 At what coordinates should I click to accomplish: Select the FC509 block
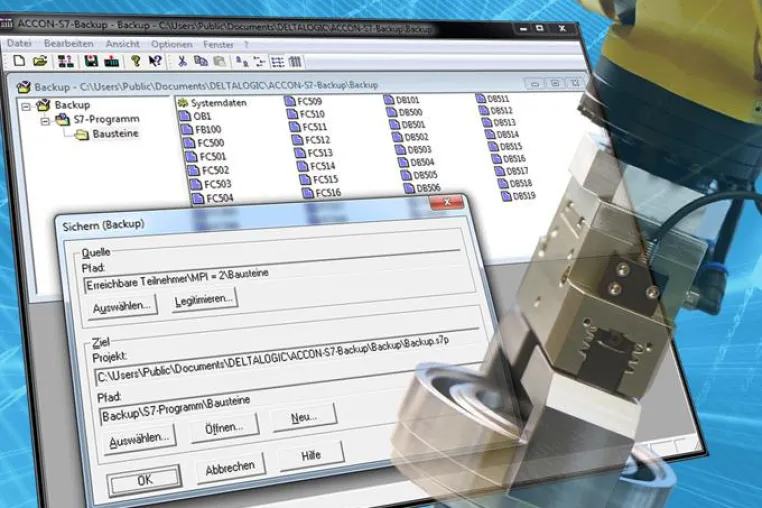304,101
